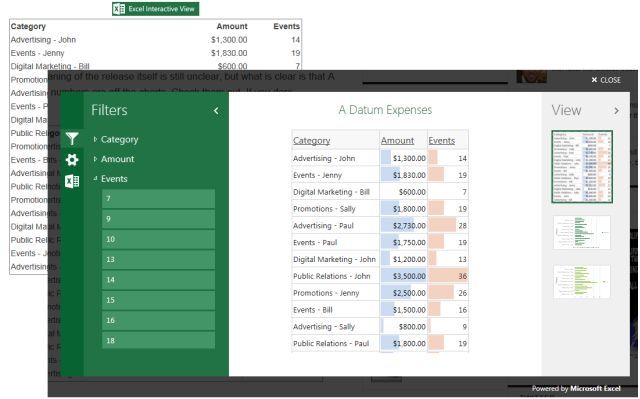Toggle the Events filter value 10
The width and height of the screenshot is (640, 399).
[158, 239]
